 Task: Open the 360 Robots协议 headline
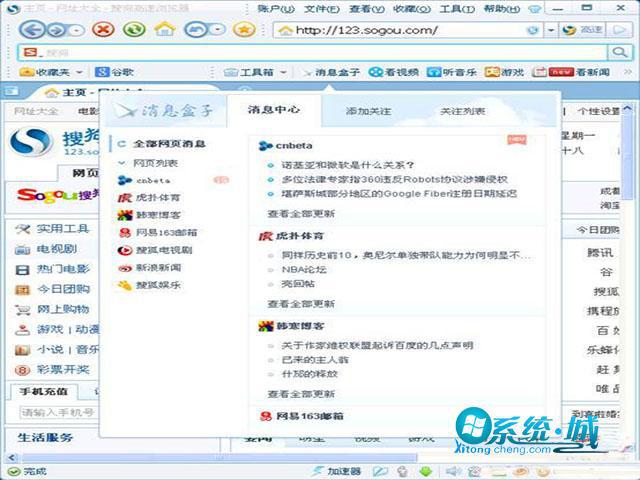coord(394,180)
